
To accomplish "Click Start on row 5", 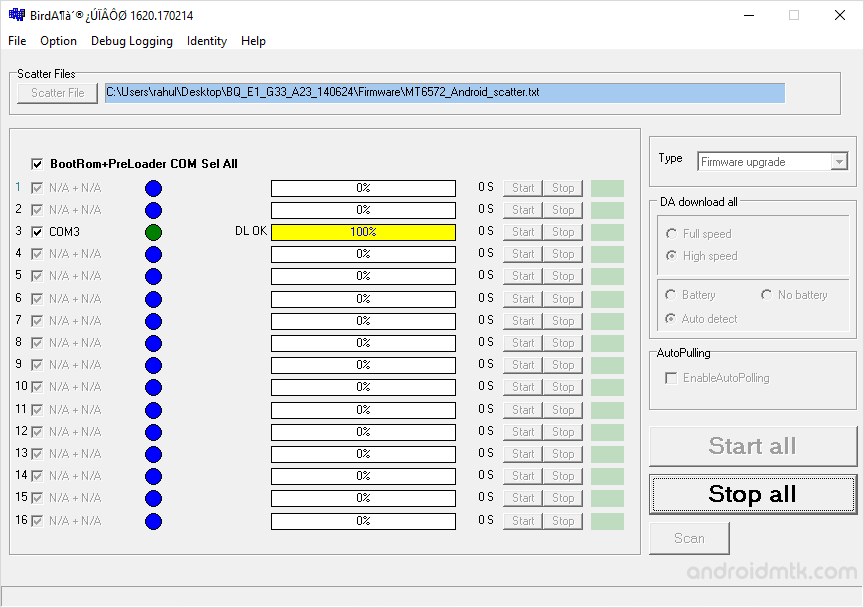I will (521, 276).
